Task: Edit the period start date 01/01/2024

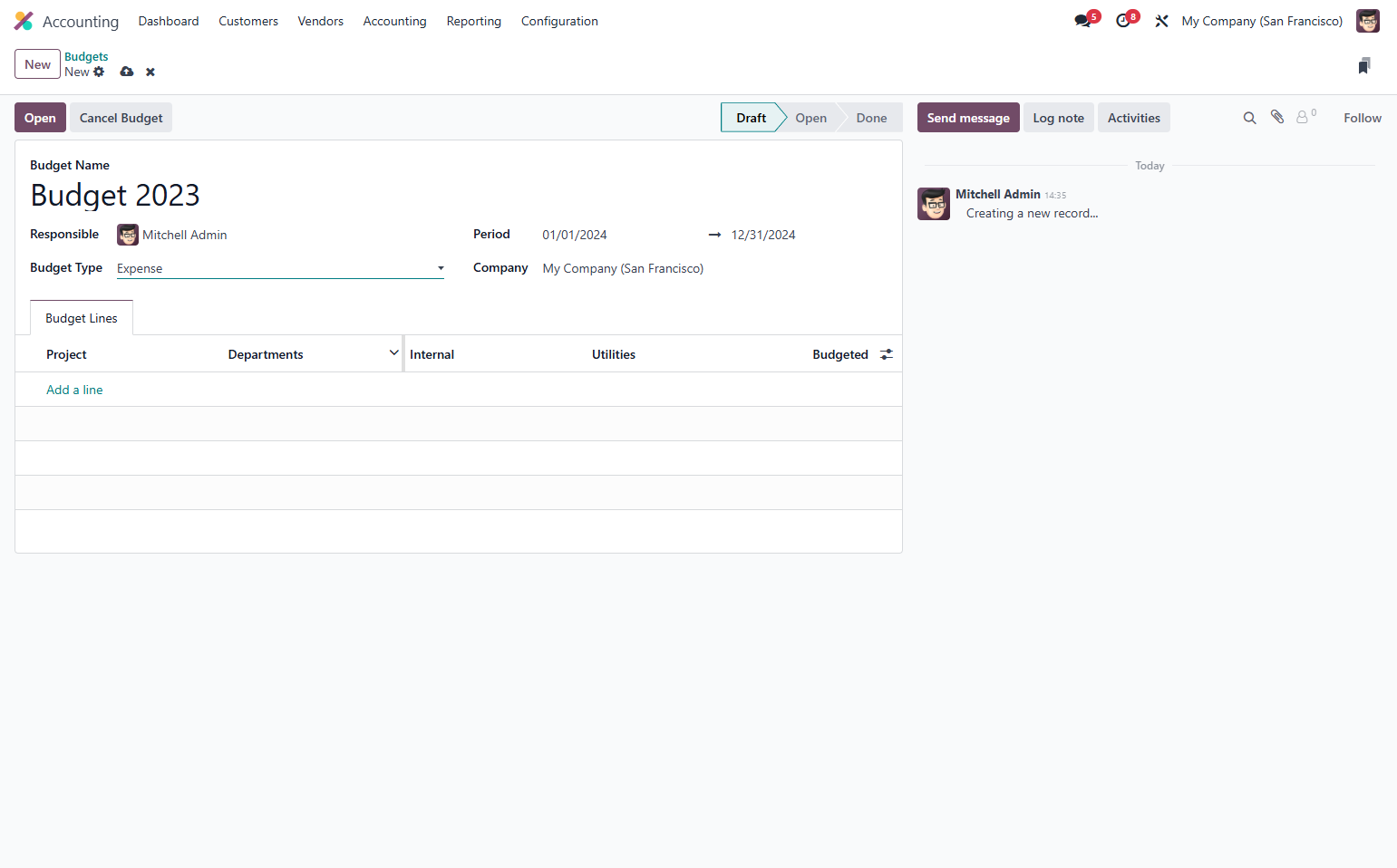Action: click(x=618, y=235)
